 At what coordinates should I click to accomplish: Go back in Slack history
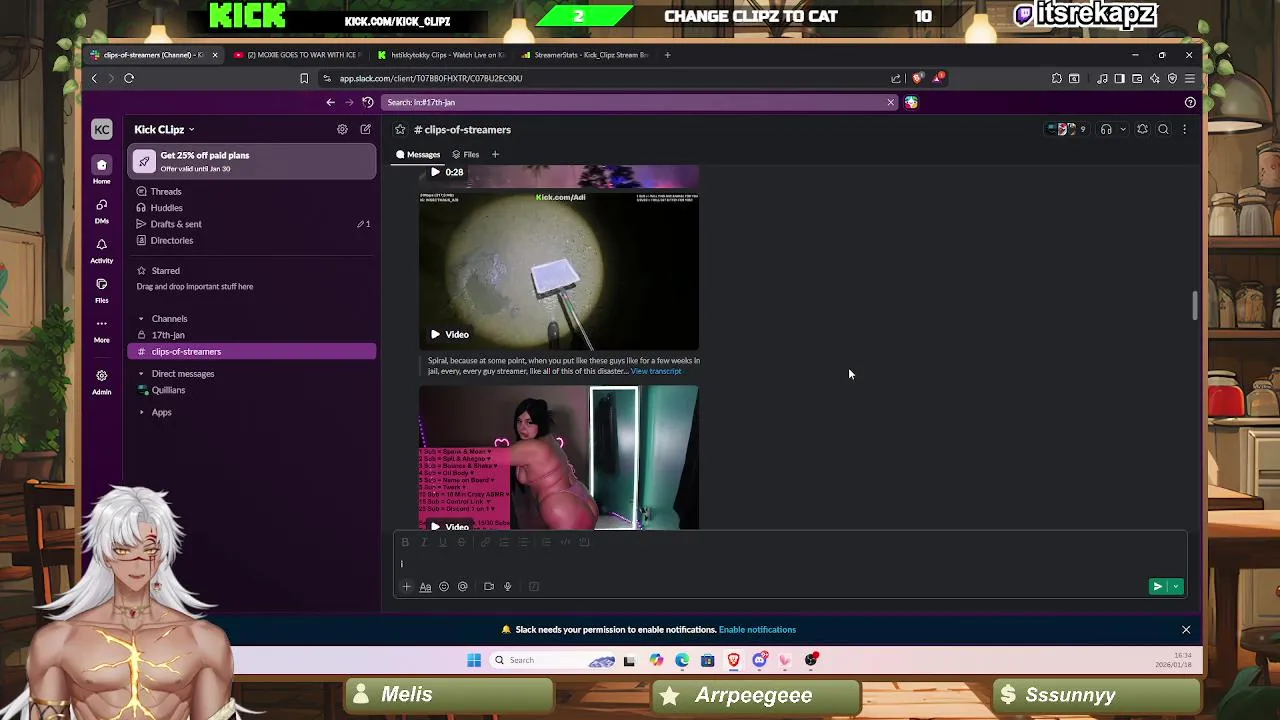click(330, 102)
